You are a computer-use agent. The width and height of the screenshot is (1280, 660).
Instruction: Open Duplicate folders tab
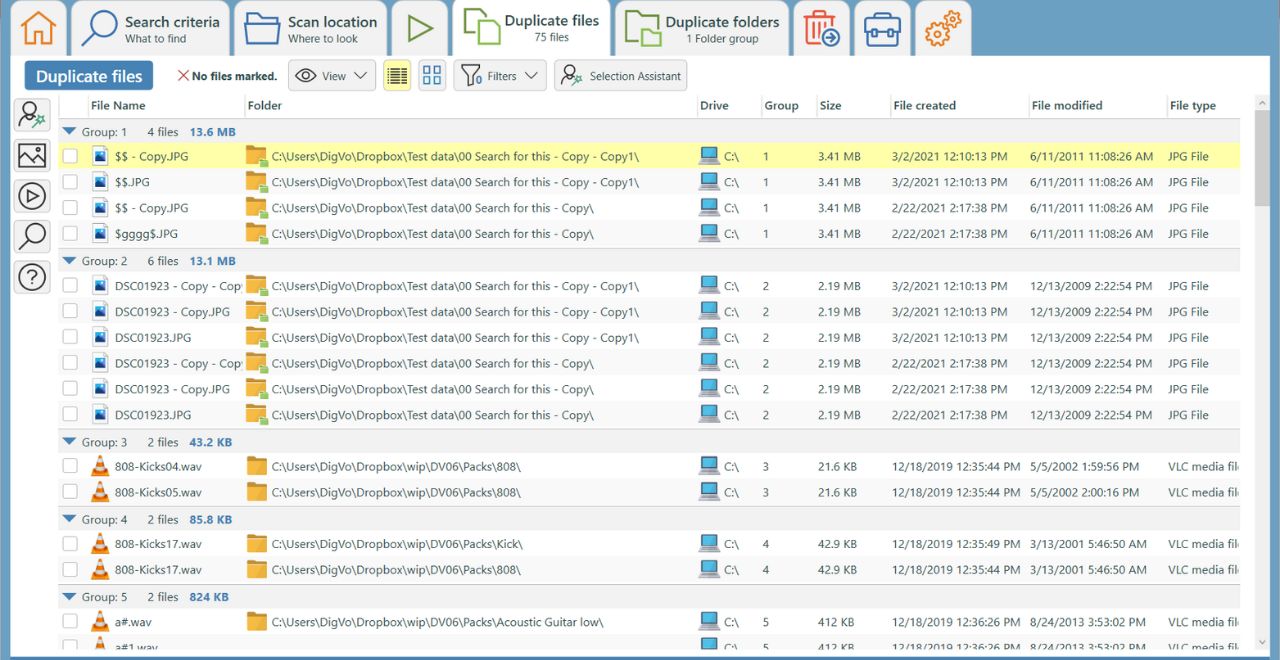tap(701, 29)
